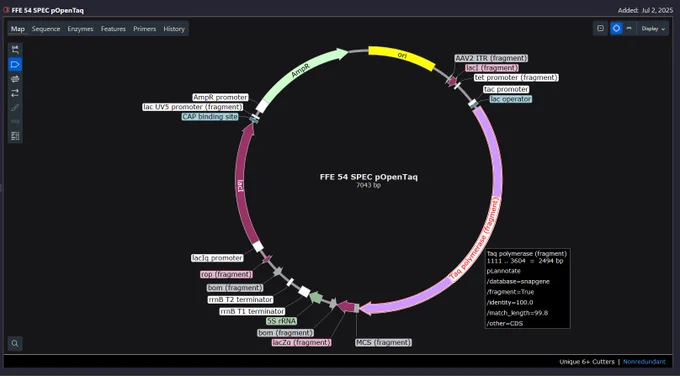Click the rrnB T2 terminator label
The width and height of the screenshot is (680, 376).
(240, 300)
